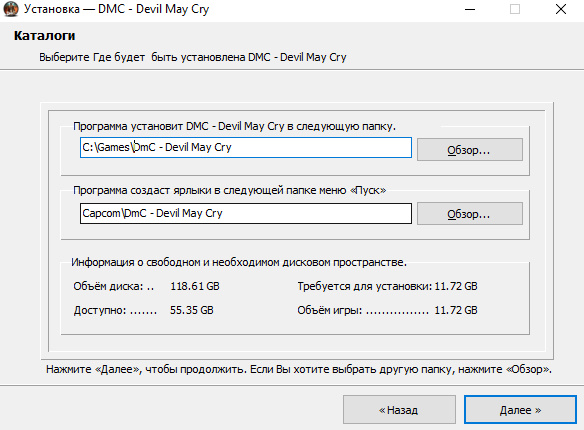Click the installer icon in title bar
Viewport: 584px width, 430px height.
(11, 9)
